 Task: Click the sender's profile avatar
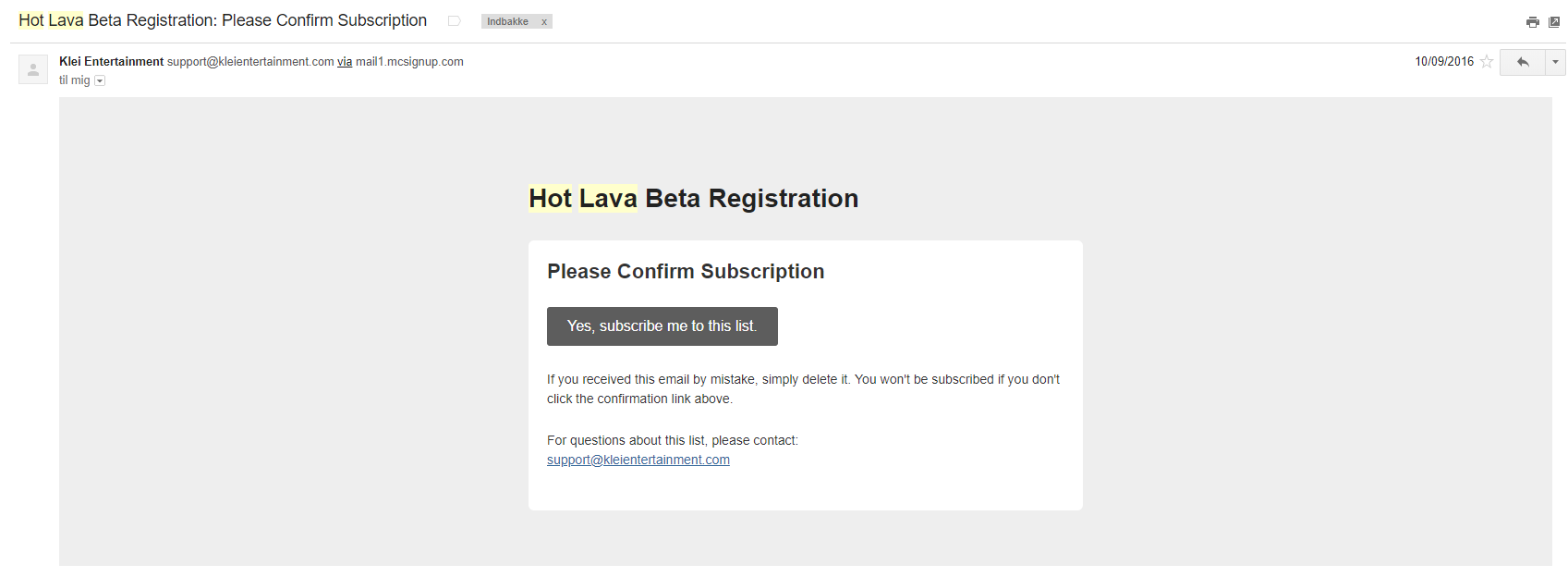point(33,69)
